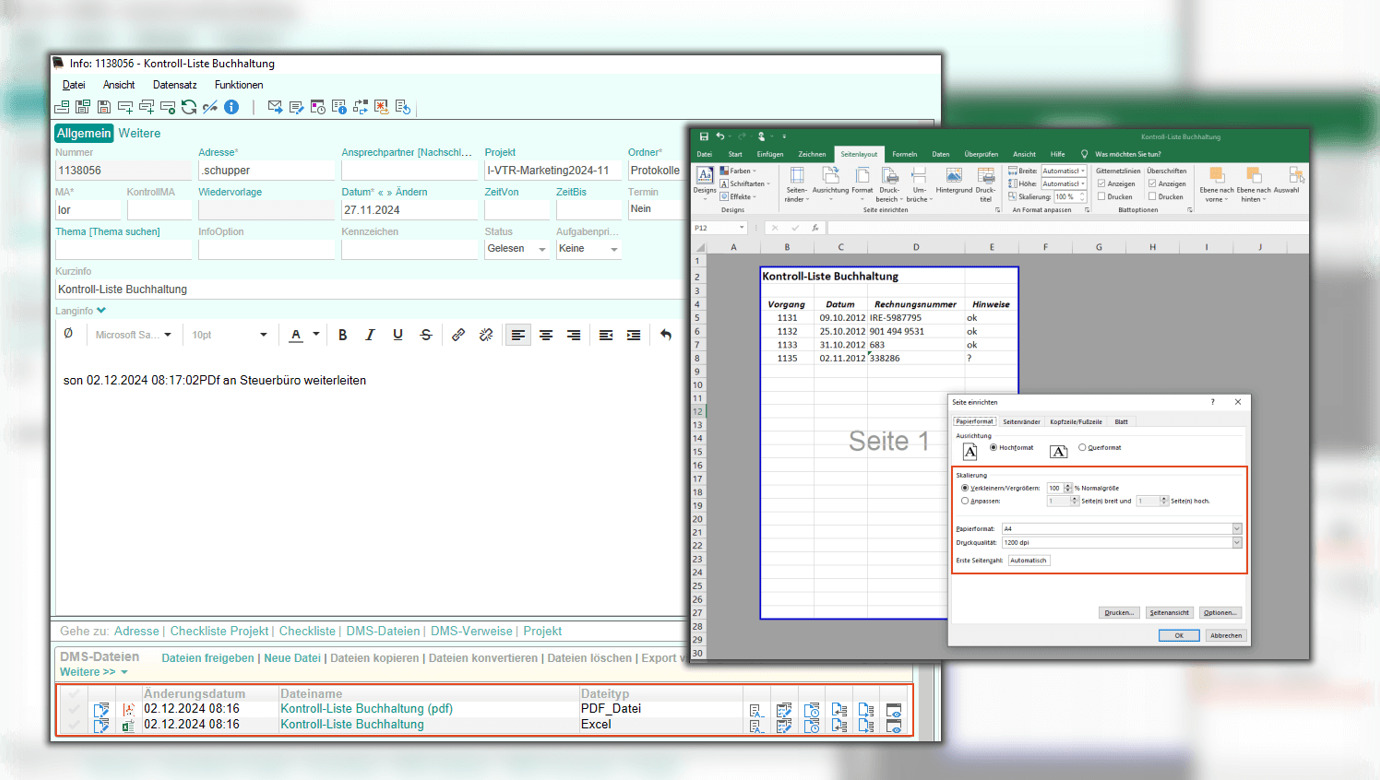The width and height of the screenshot is (1380, 780).
Task: Enable Gitternetzlinien Drucken checkbox
Action: [x=1102, y=197]
